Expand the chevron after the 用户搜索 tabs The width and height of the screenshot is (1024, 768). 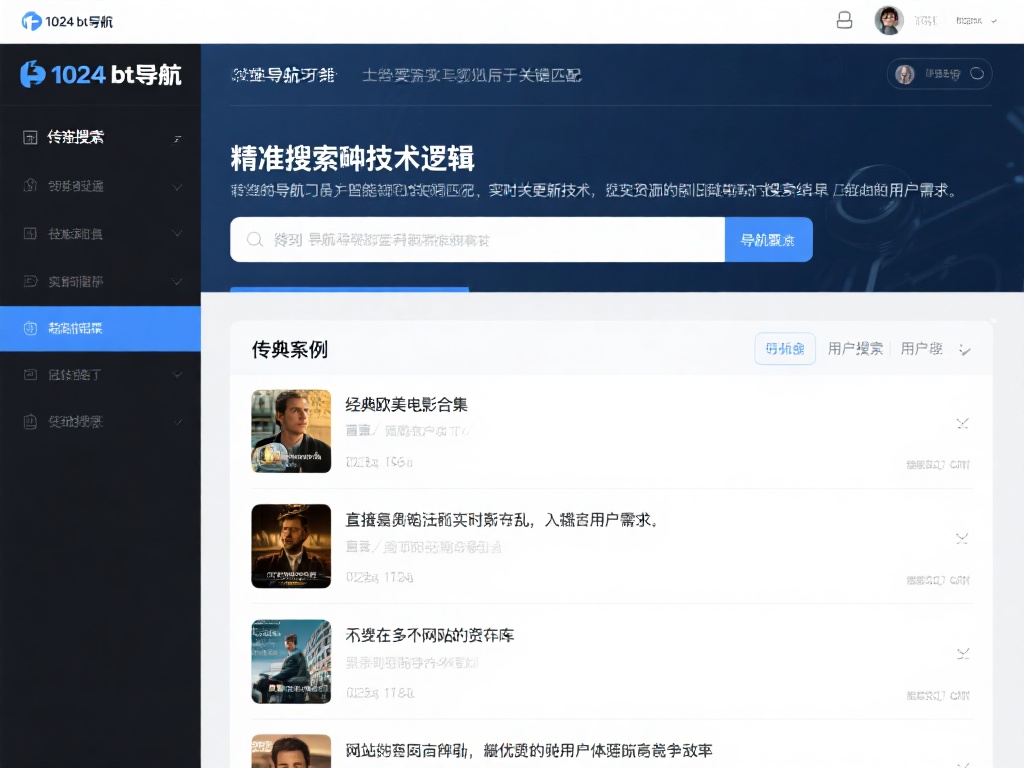pos(965,349)
